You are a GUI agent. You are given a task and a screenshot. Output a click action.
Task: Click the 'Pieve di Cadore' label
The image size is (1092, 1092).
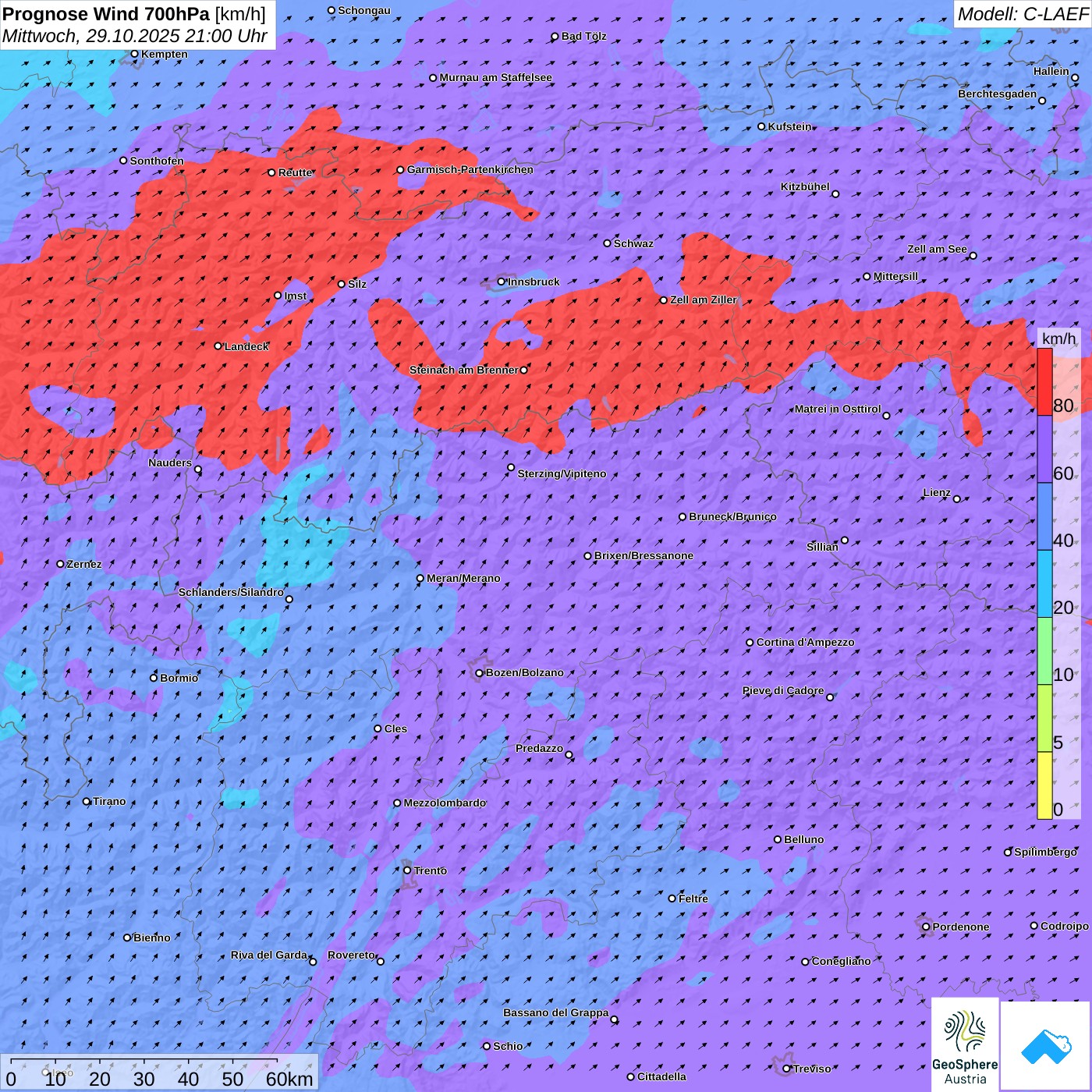[x=782, y=690]
